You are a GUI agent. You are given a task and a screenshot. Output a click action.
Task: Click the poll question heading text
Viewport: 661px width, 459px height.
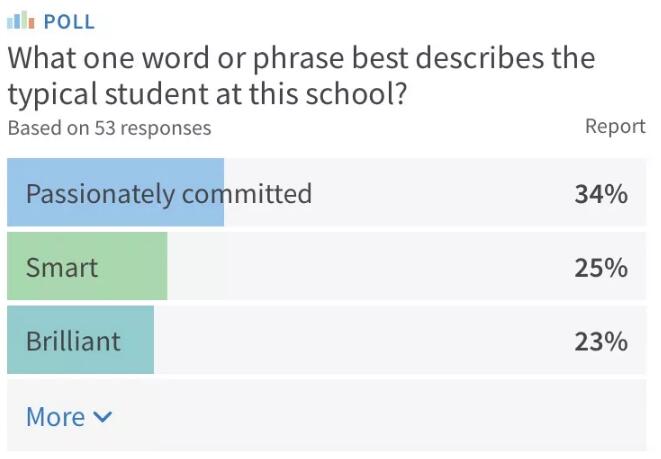click(x=300, y=76)
